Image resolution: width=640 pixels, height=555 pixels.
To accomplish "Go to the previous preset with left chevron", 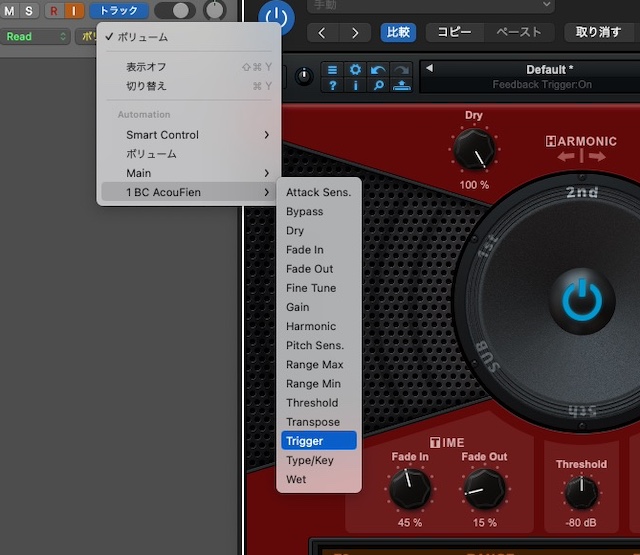I will click(322, 32).
